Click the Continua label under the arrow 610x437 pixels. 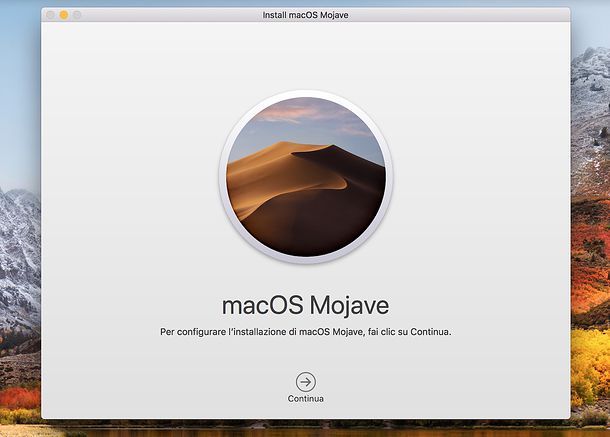305,399
